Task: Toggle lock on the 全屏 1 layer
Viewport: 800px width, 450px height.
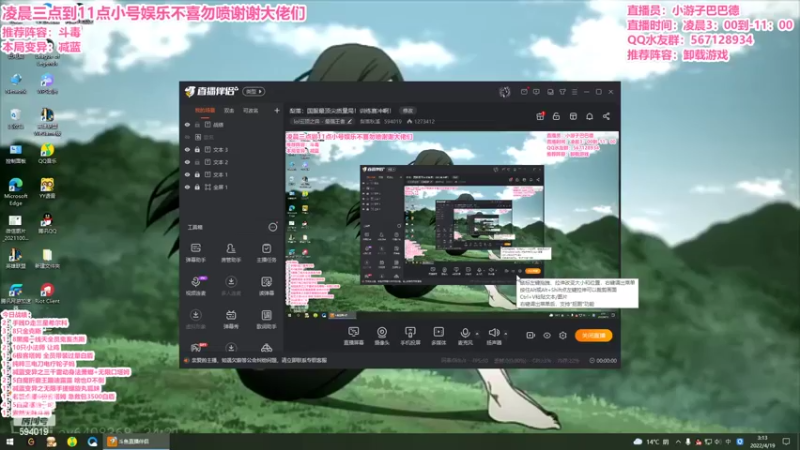Action: [x=197, y=187]
